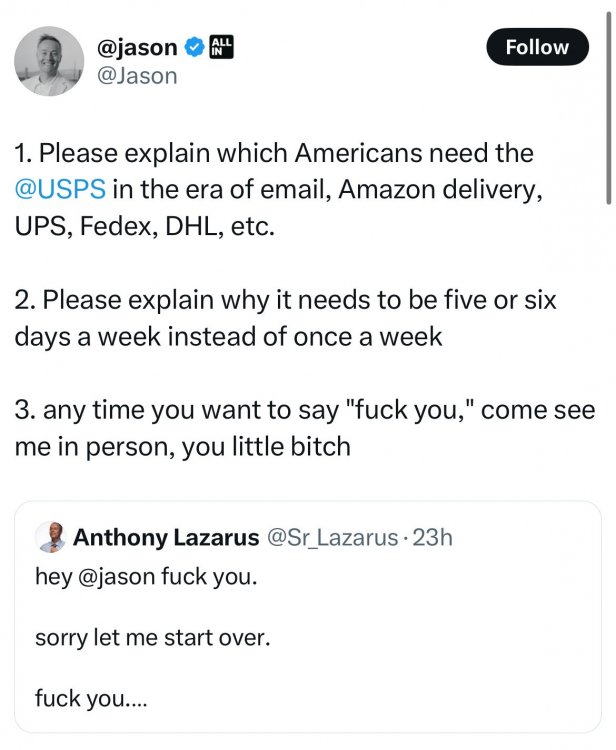This screenshot has height=750, width=616.
Task: Open the Anthony Lazarus display name
Action: coord(166,538)
